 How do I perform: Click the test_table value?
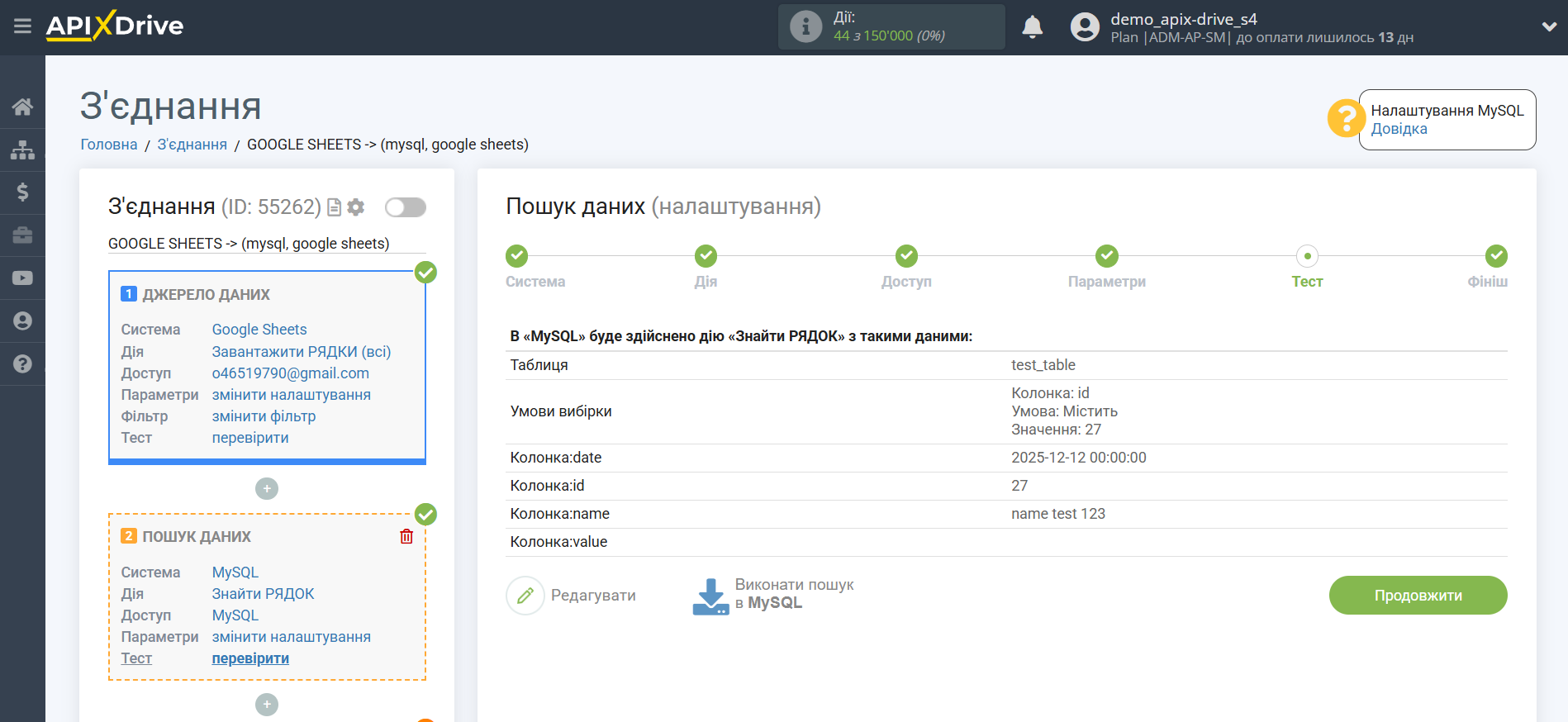(1043, 365)
